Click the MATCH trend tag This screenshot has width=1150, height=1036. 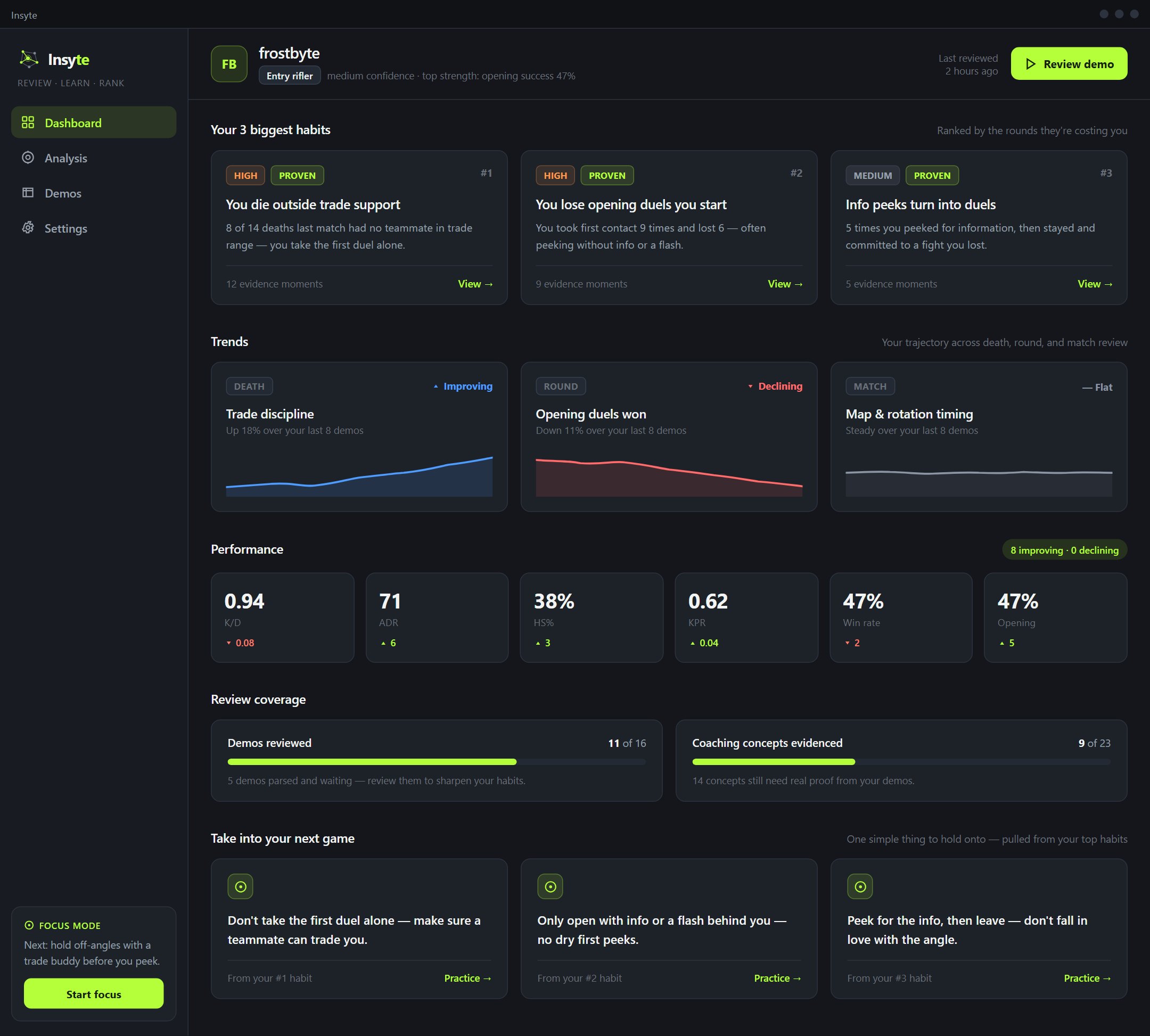[870, 387]
